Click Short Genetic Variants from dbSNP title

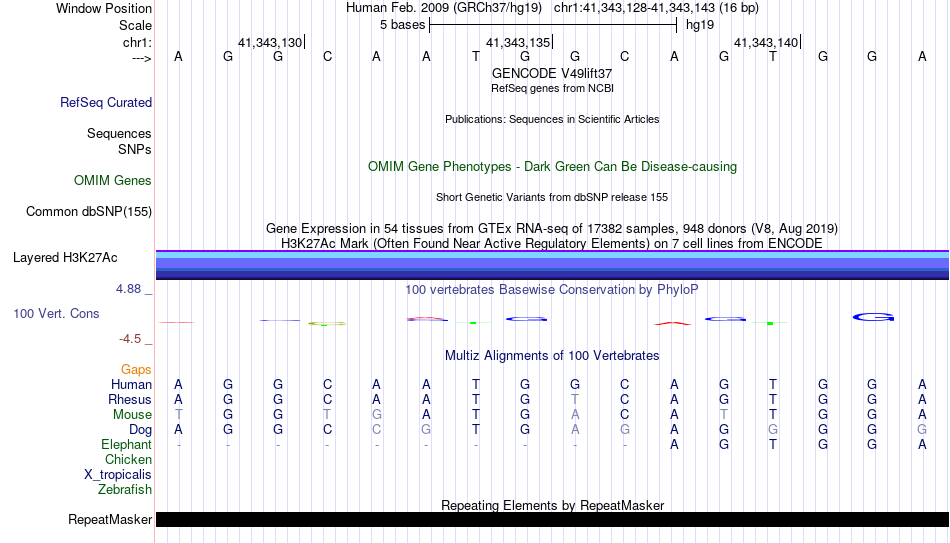click(x=552, y=198)
